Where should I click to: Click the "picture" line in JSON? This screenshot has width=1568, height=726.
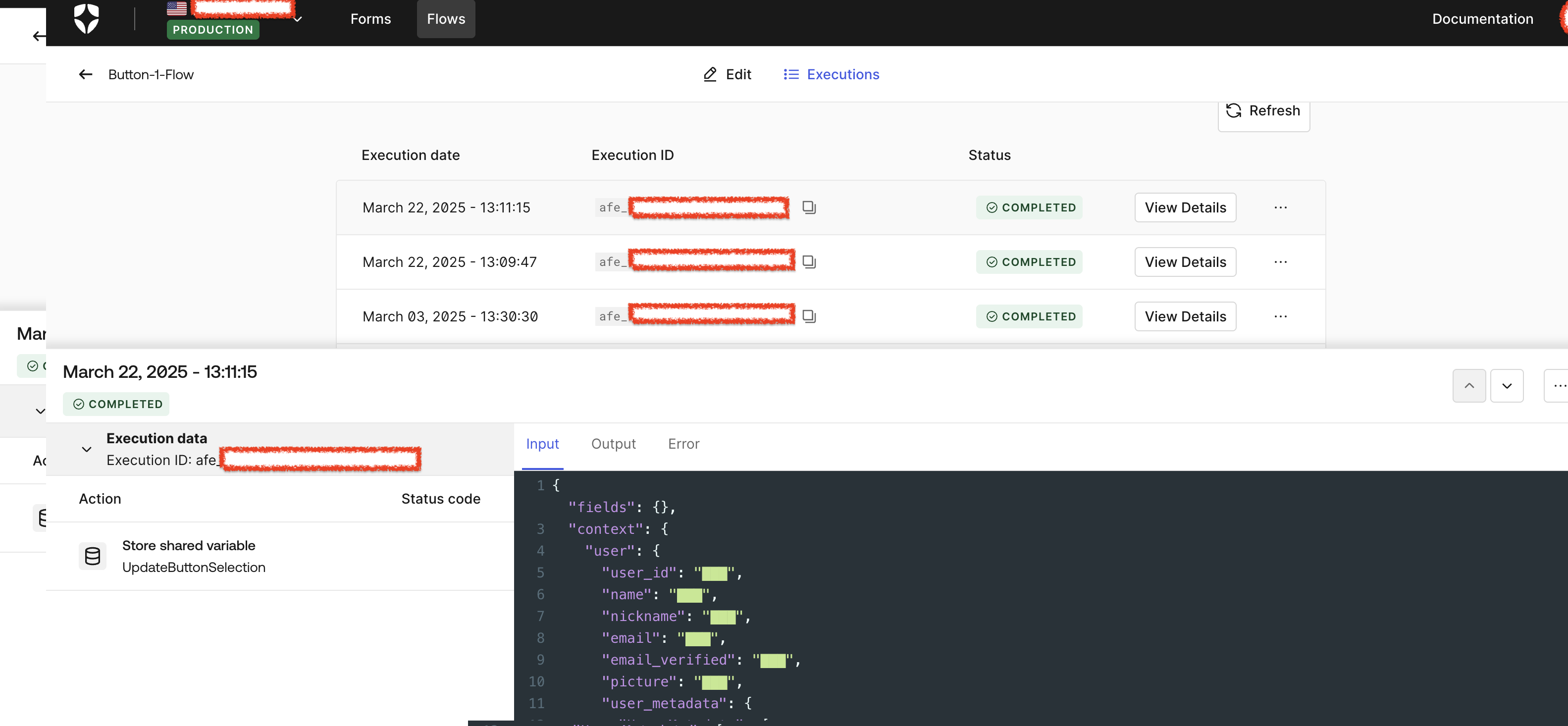(x=672, y=681)
